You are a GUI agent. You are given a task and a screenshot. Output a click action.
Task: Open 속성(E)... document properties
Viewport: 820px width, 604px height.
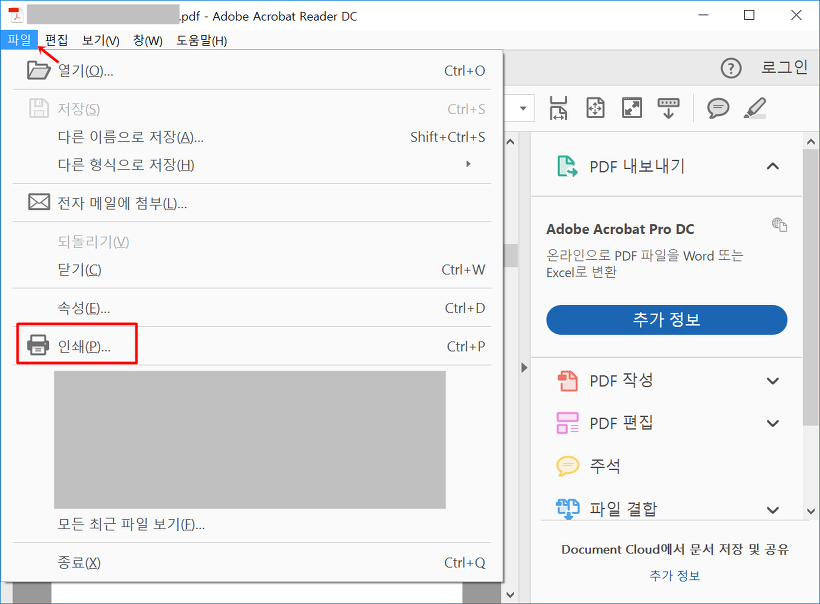coord(252,308)
